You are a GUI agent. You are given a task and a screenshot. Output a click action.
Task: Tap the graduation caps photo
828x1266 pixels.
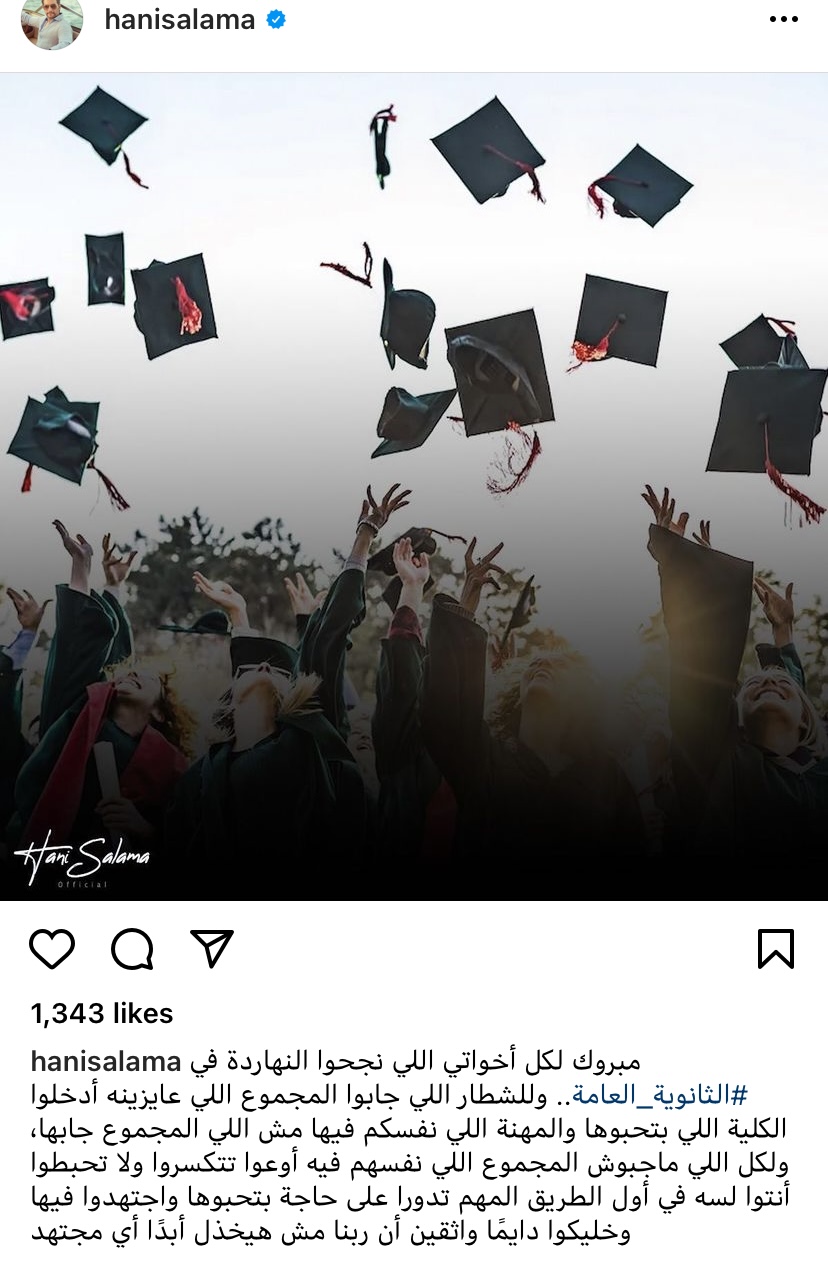pyautogui.click(x=414, y=486)
